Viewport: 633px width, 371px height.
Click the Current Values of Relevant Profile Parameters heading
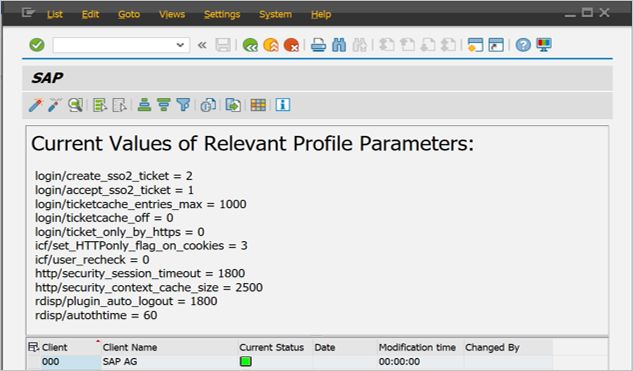click(252, 144)
